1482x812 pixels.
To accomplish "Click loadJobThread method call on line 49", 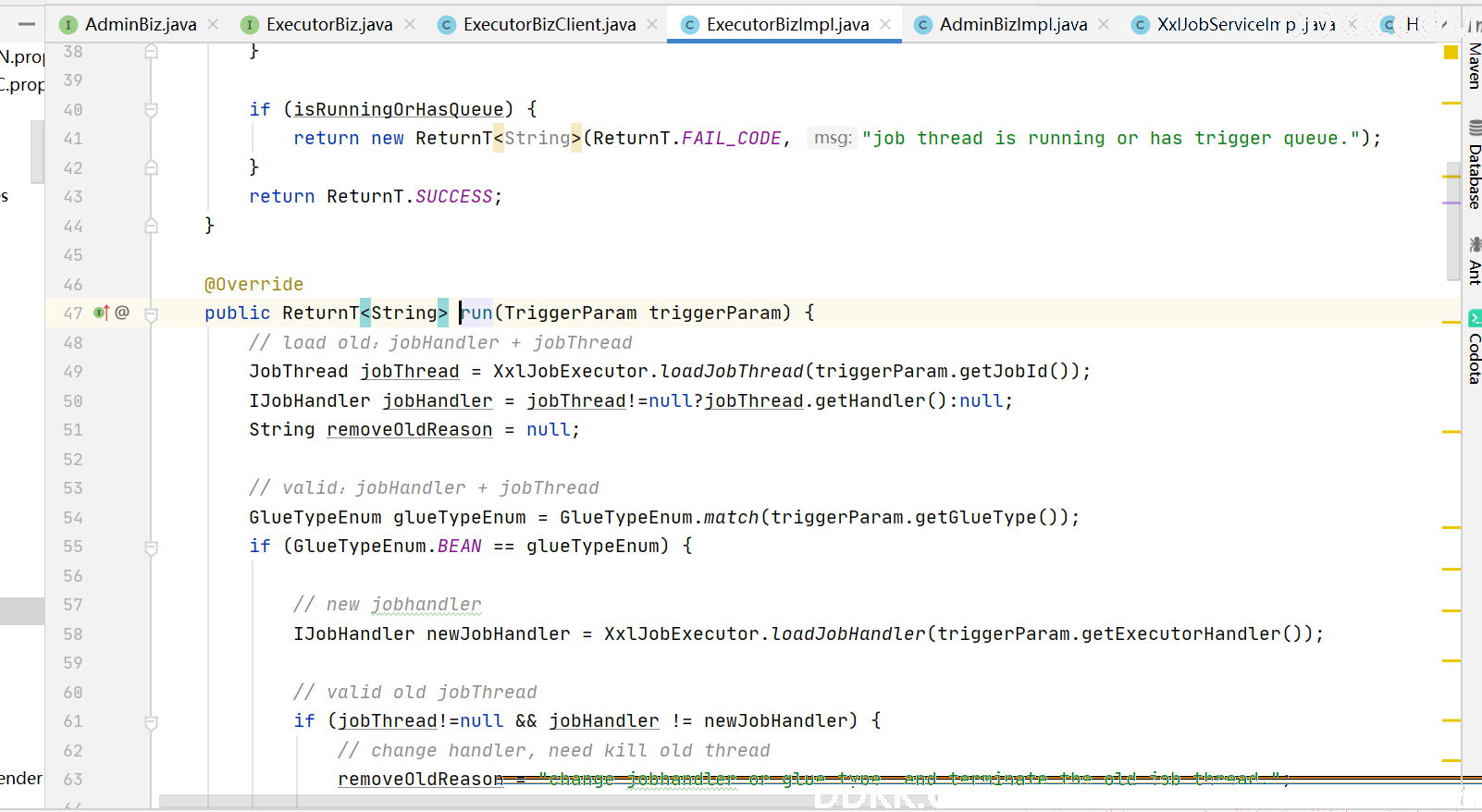I will click(x=731, y=371).
